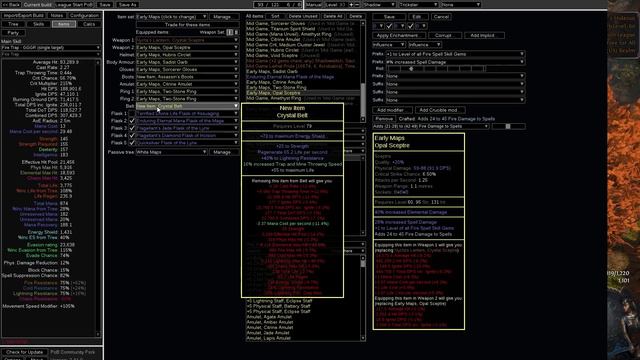Go back with the << Back button
640x360 pixels.
click(x=11, y=4)
